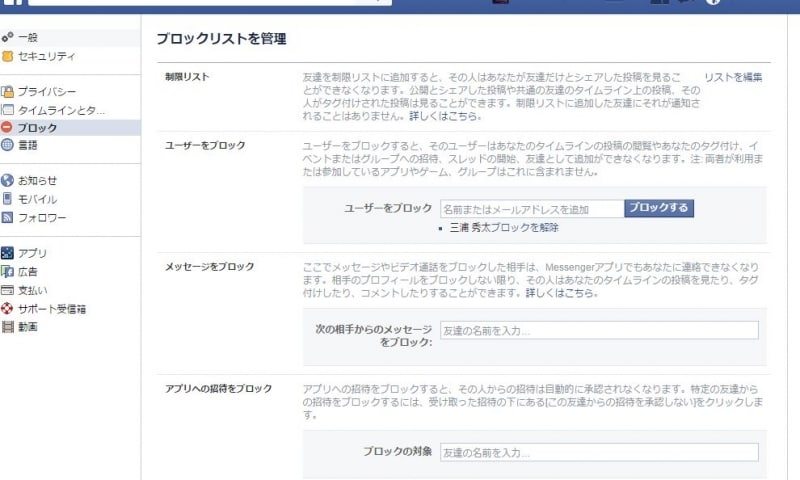Screen dimensions: 800x480
Task: Open アプリ settings
Action: [x=32, y=253]
